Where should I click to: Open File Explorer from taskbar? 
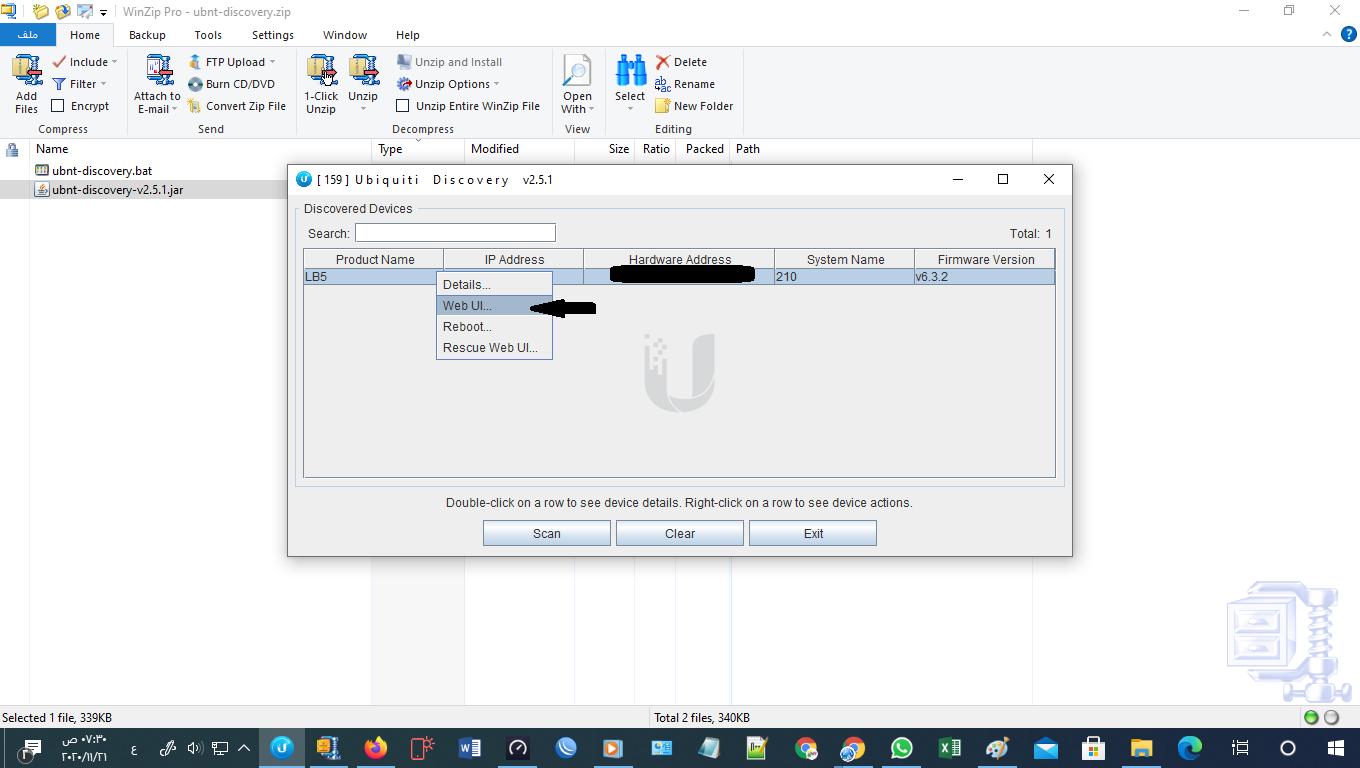coord(1142,747)
